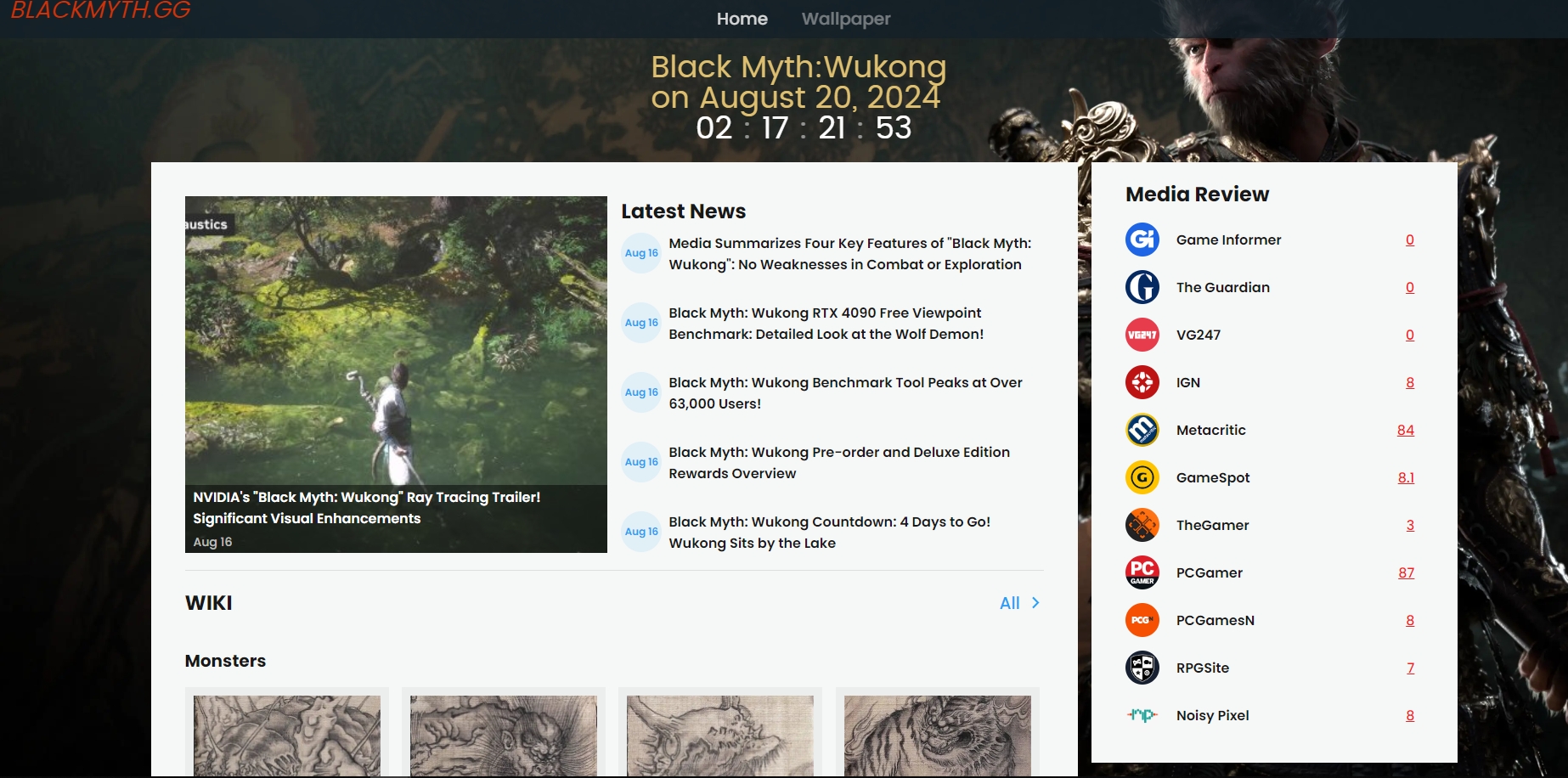
Task: Expand the WIKI All chevron arrow
Action: (x=1035, y=603)
